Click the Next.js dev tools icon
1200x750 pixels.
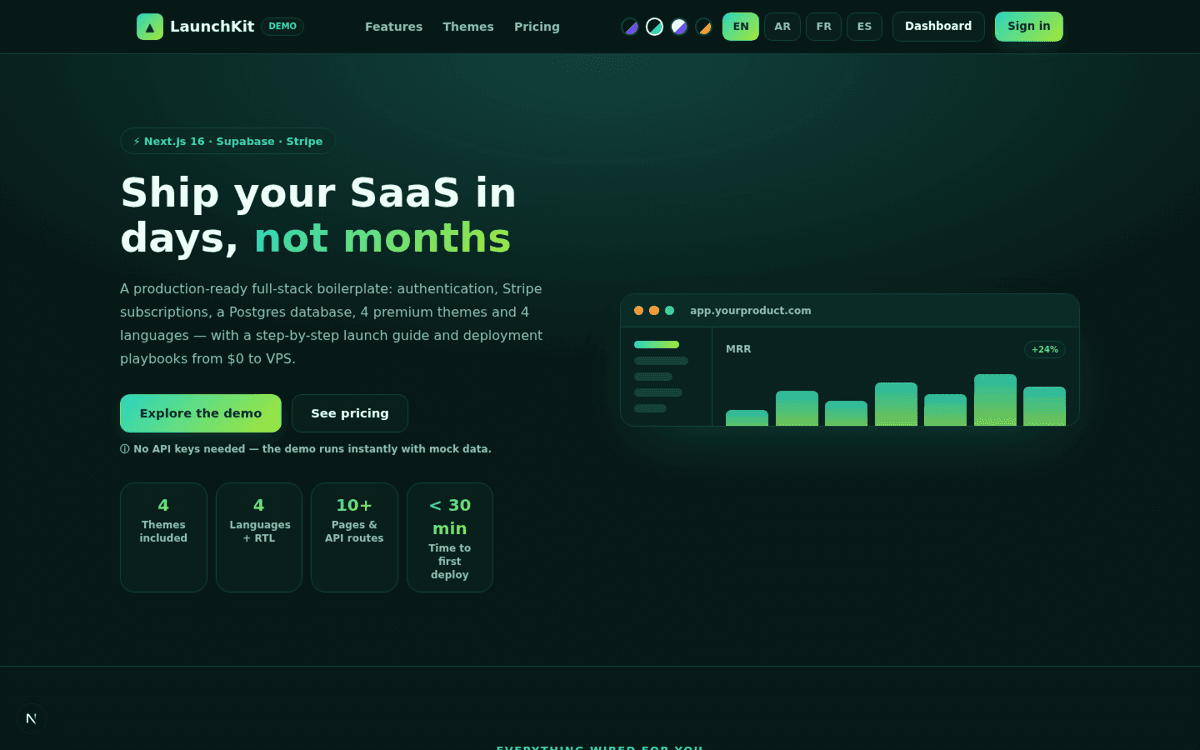31,718
